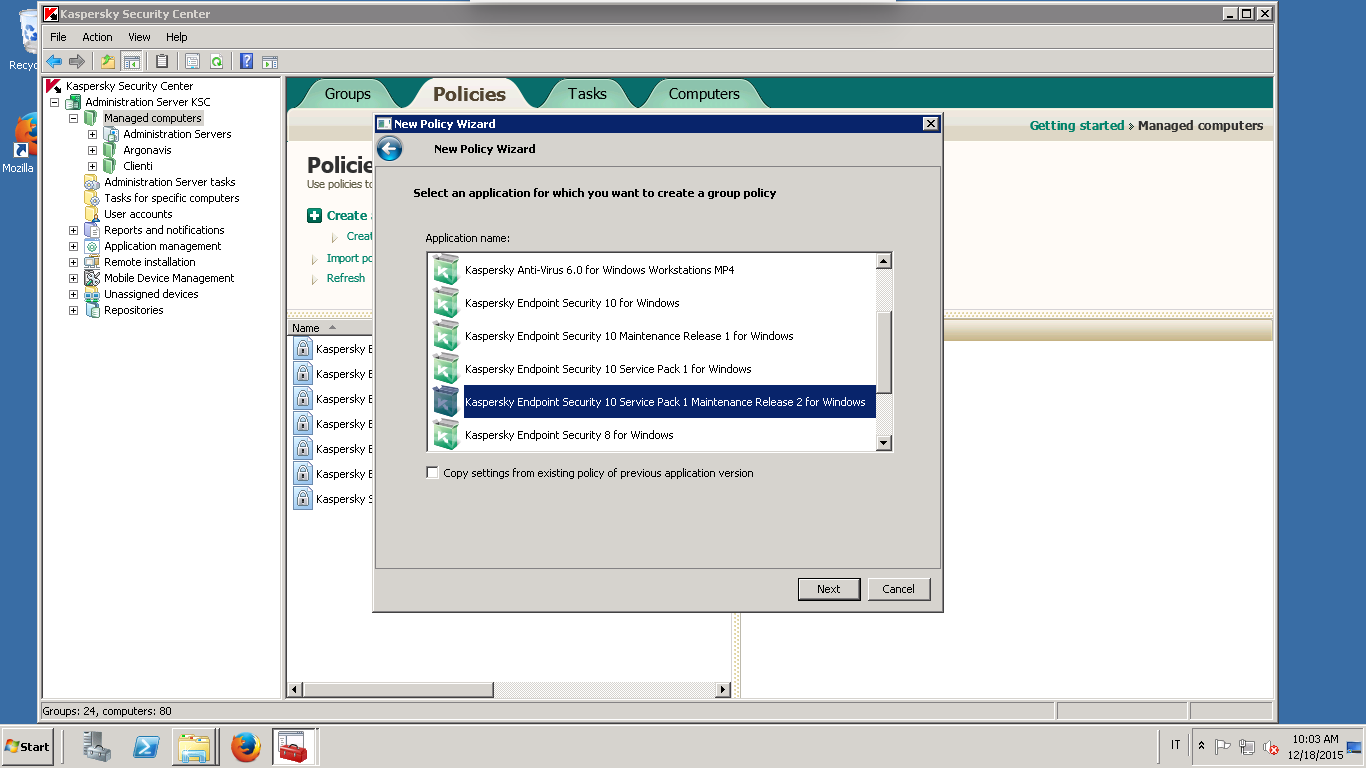Expand the Argonavis group node
Screen dimensions: 1366x768
point(92,150)
